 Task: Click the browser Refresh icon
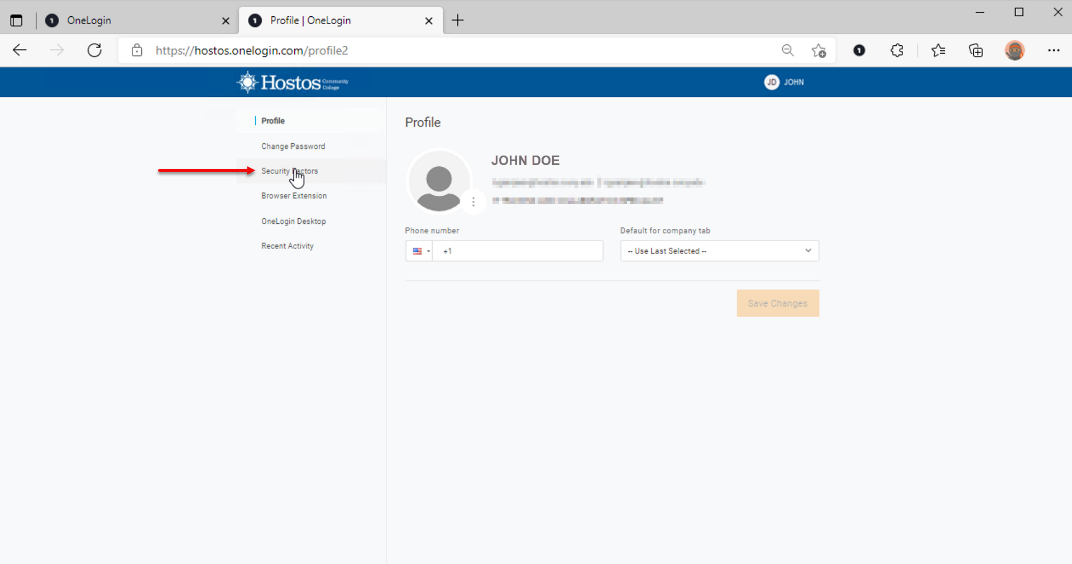[94, 50]
